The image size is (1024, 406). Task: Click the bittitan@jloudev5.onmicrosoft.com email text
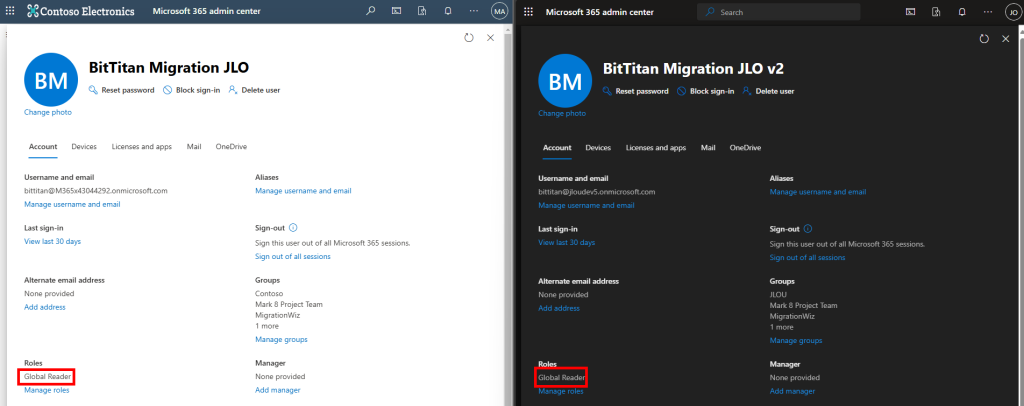coord(596,193)
